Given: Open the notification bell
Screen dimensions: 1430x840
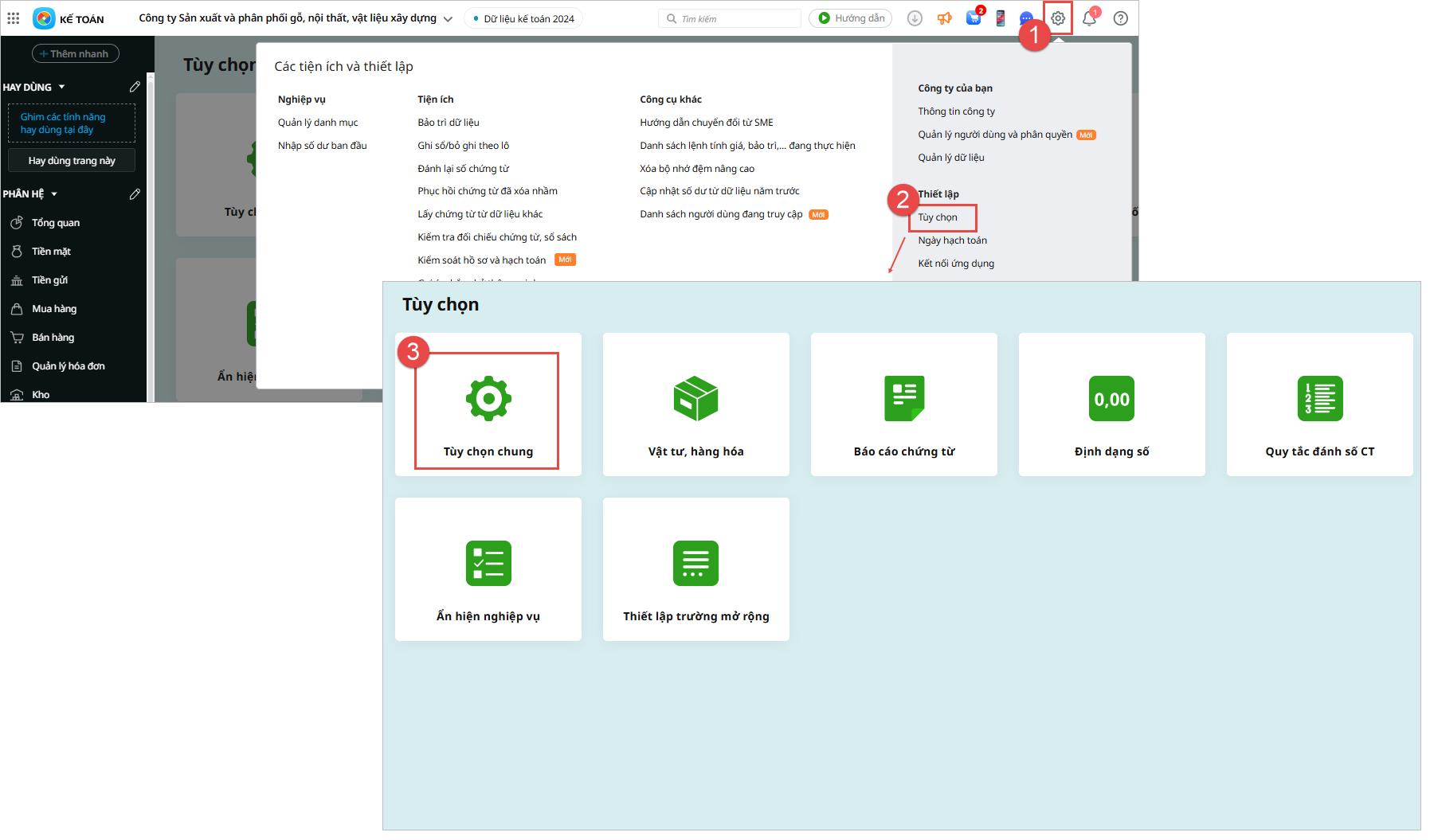Looking at the screenshot, I should coord(1089,18).
